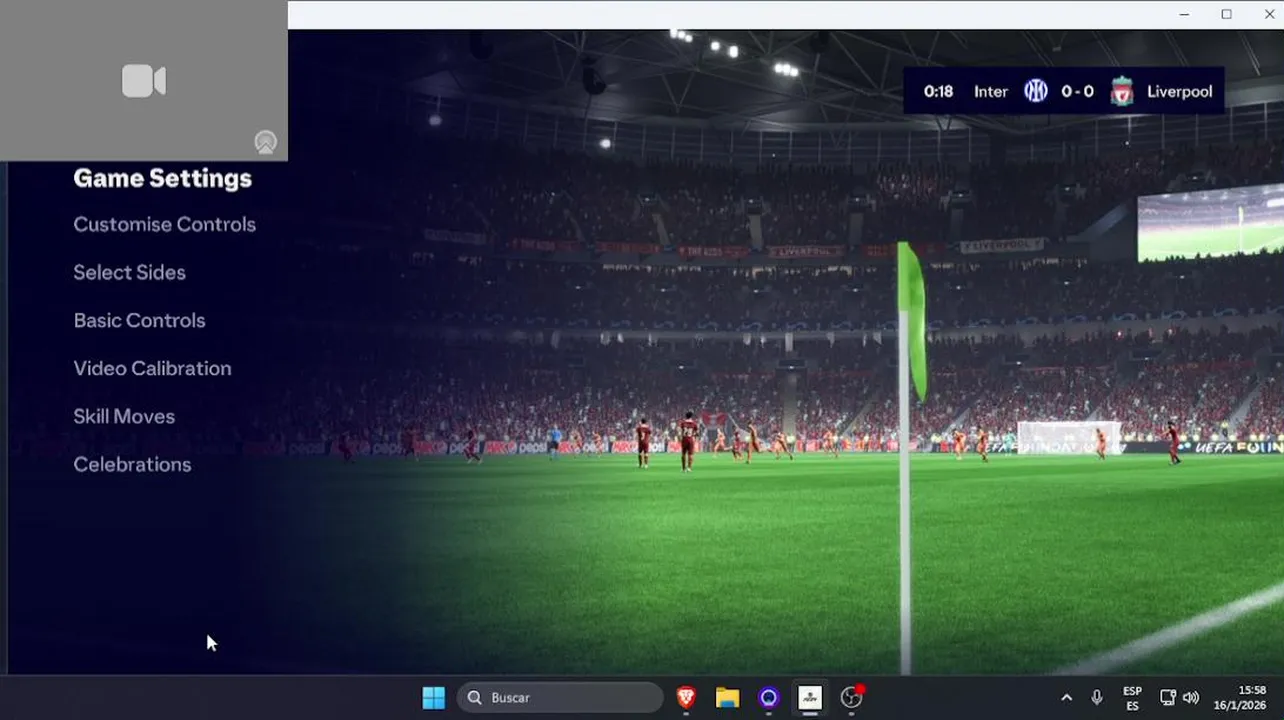Open the Brave browser from taskbar
This screenshot has height=720, width=1284.
[x=686, y=697]
